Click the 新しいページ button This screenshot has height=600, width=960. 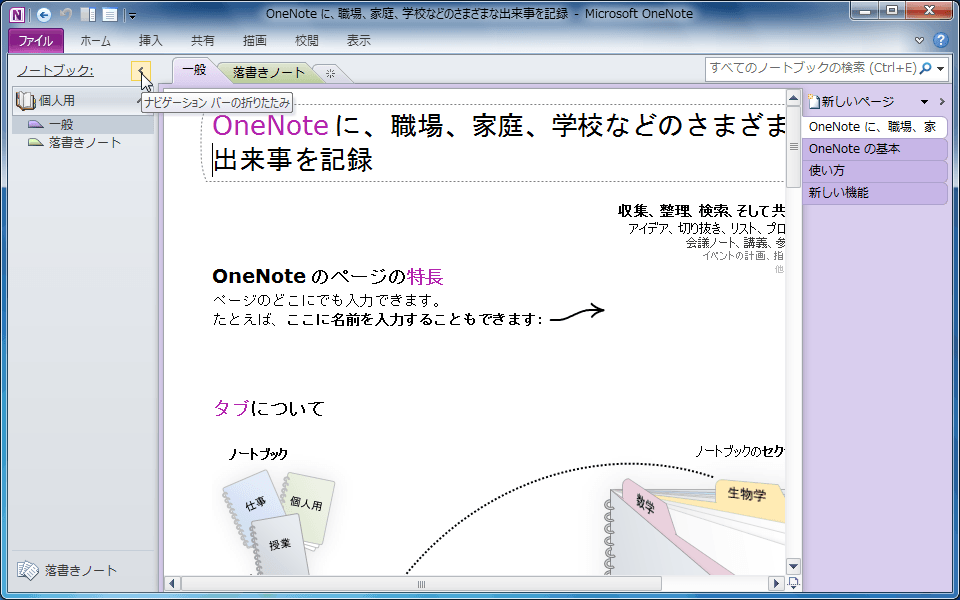click(x=851, y=102)
